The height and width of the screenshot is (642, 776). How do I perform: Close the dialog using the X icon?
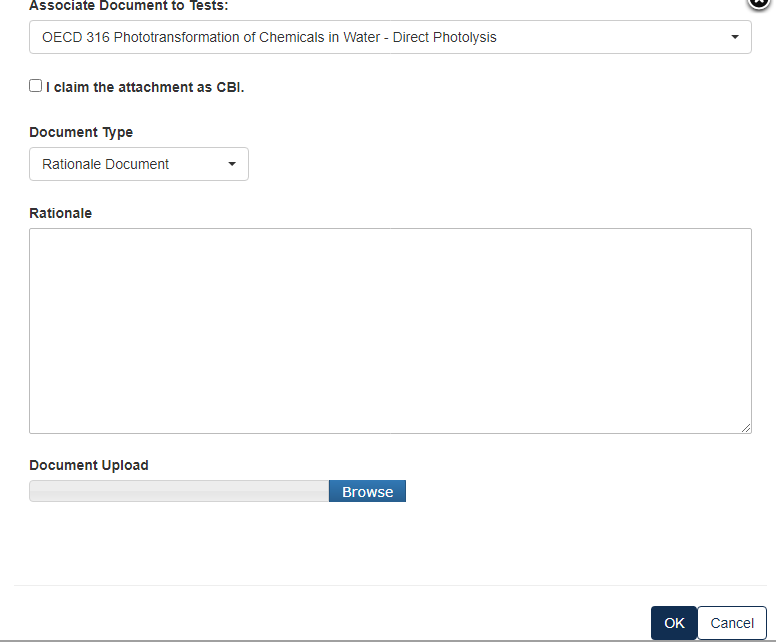coord(760,3)
